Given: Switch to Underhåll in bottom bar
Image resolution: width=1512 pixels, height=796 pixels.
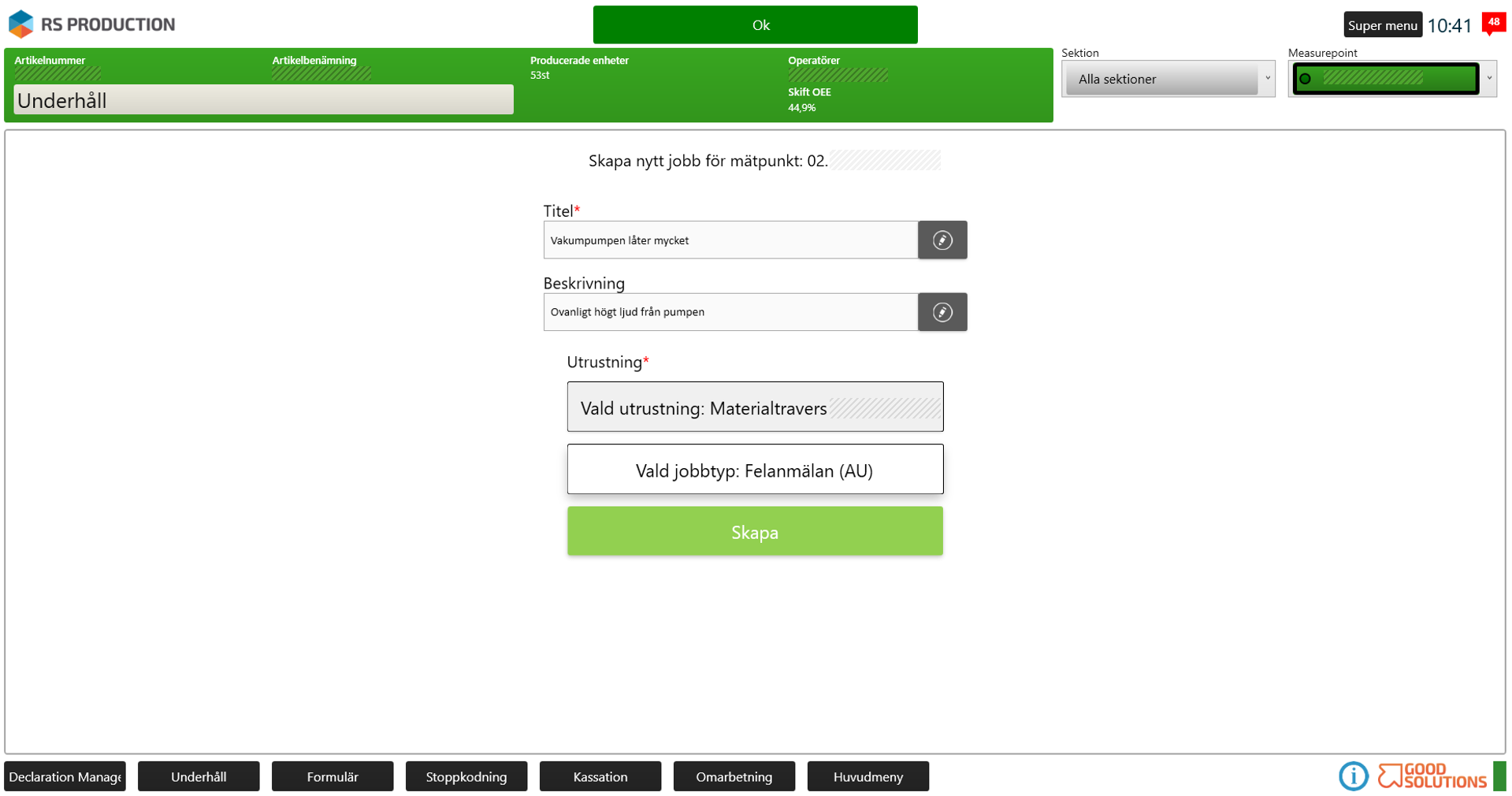Looking at the screenshot, I should coord(199,776).
